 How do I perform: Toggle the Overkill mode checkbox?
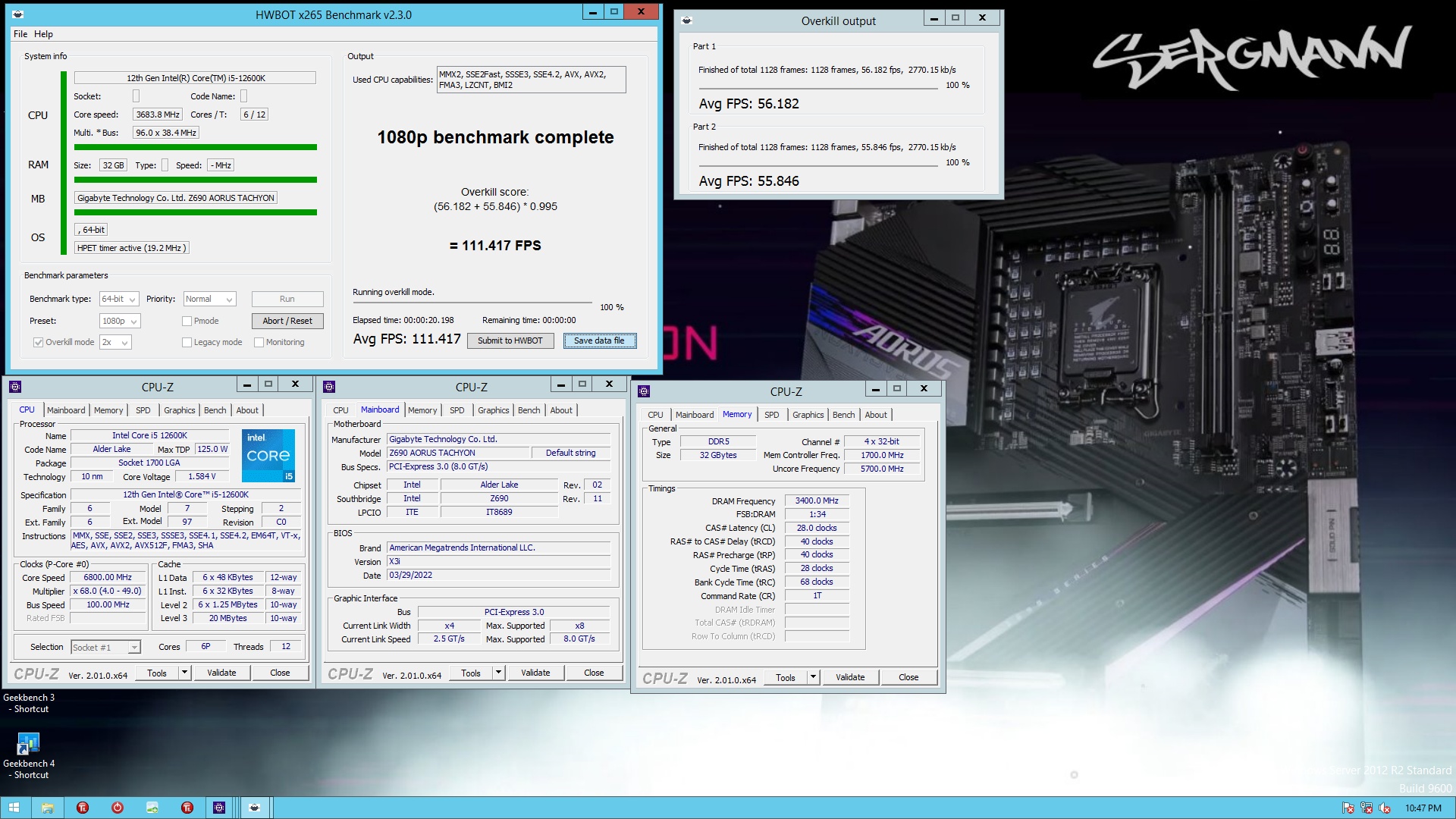click(38, 343)
